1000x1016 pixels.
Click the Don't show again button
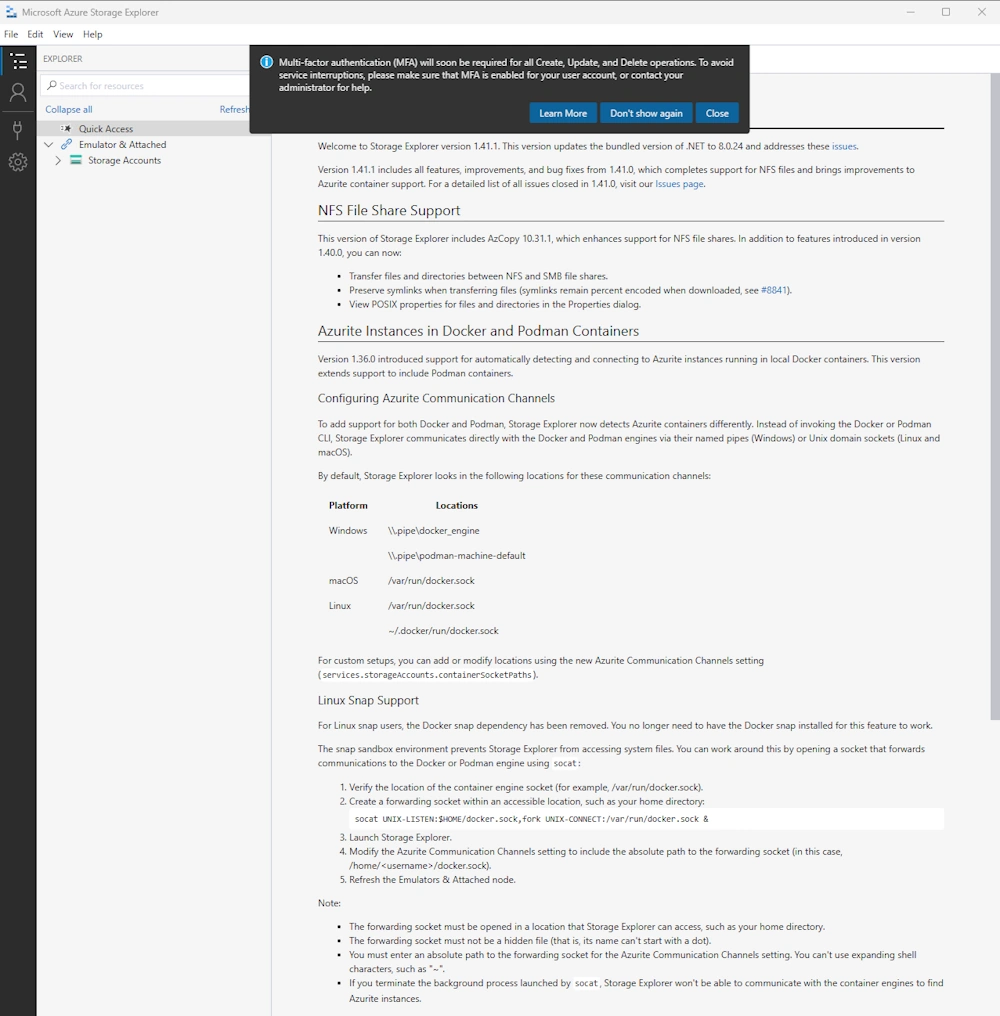(x=646, y=113)
